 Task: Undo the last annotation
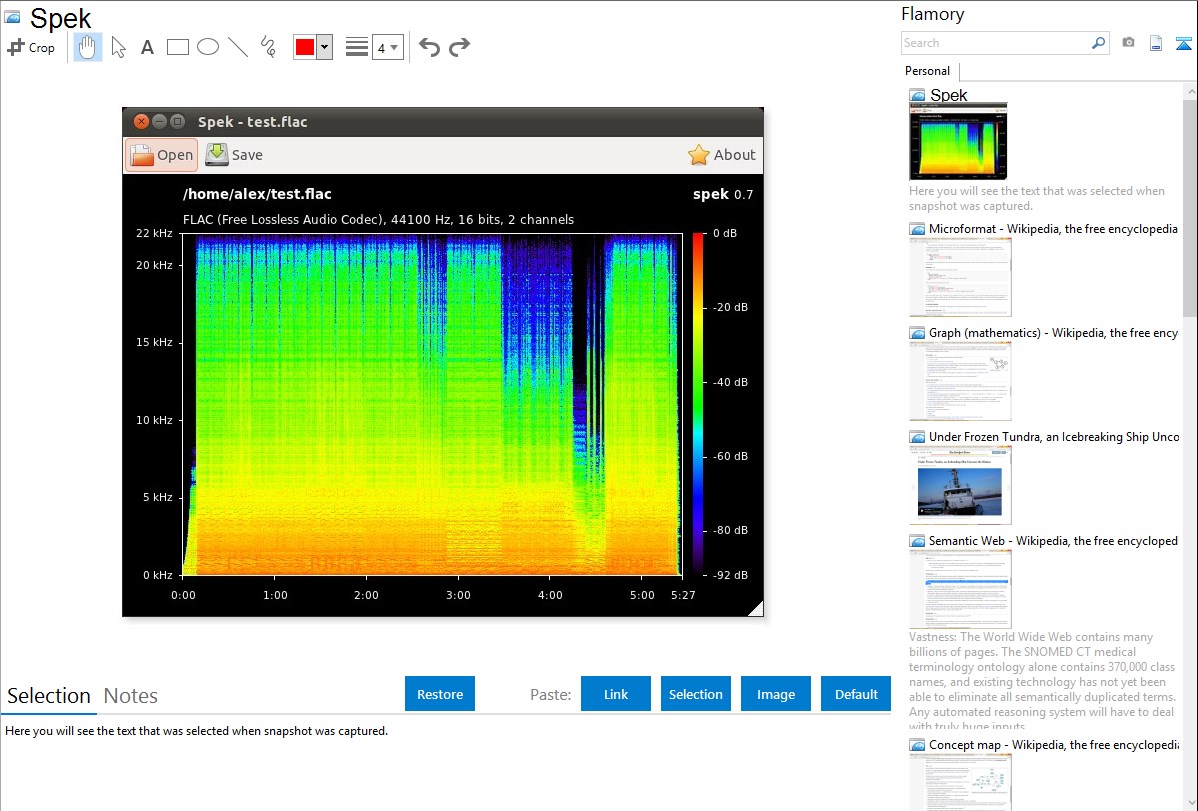[x=429, y=47]
